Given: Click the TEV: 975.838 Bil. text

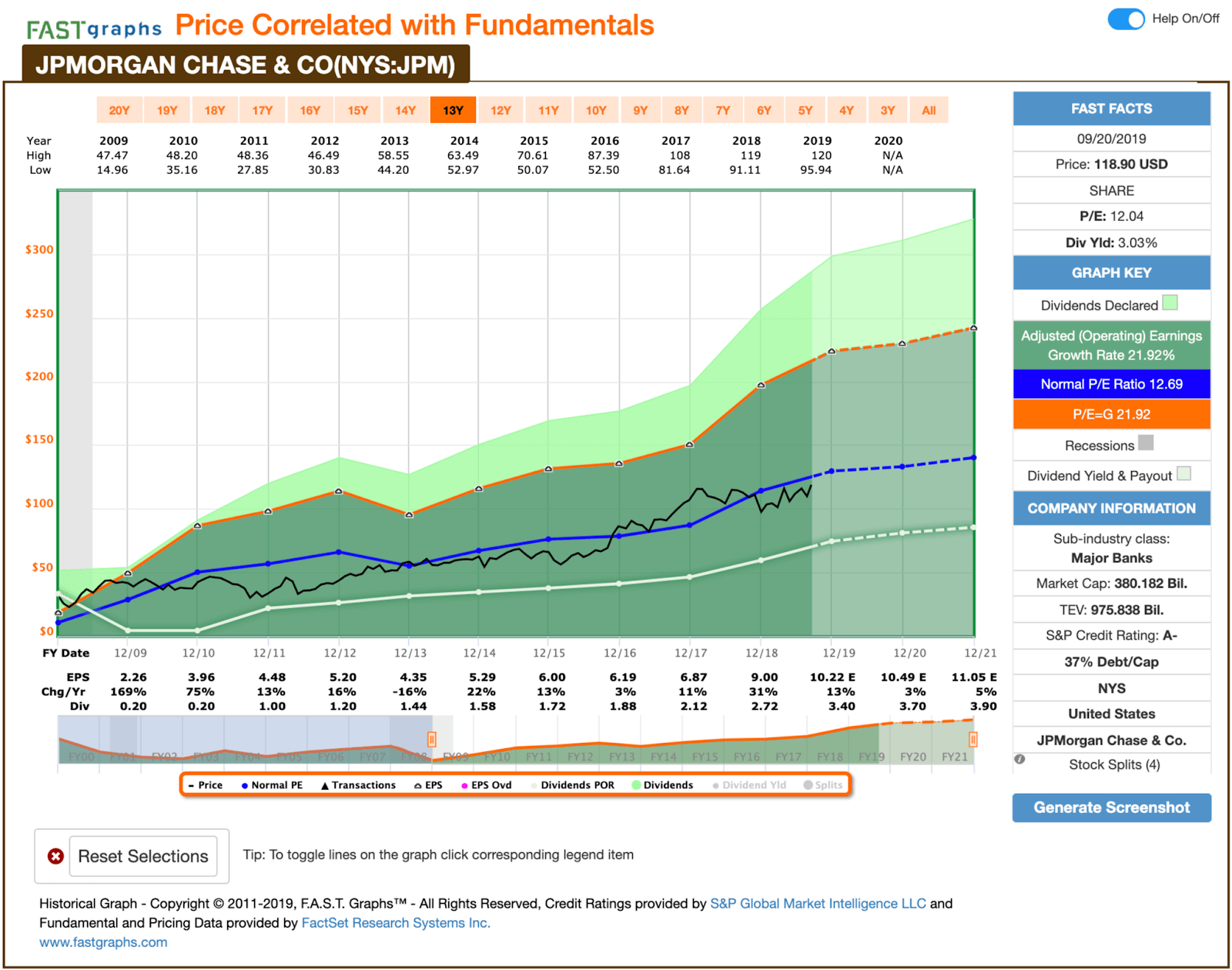Looking at the screenshot, I should [1111, 610].
